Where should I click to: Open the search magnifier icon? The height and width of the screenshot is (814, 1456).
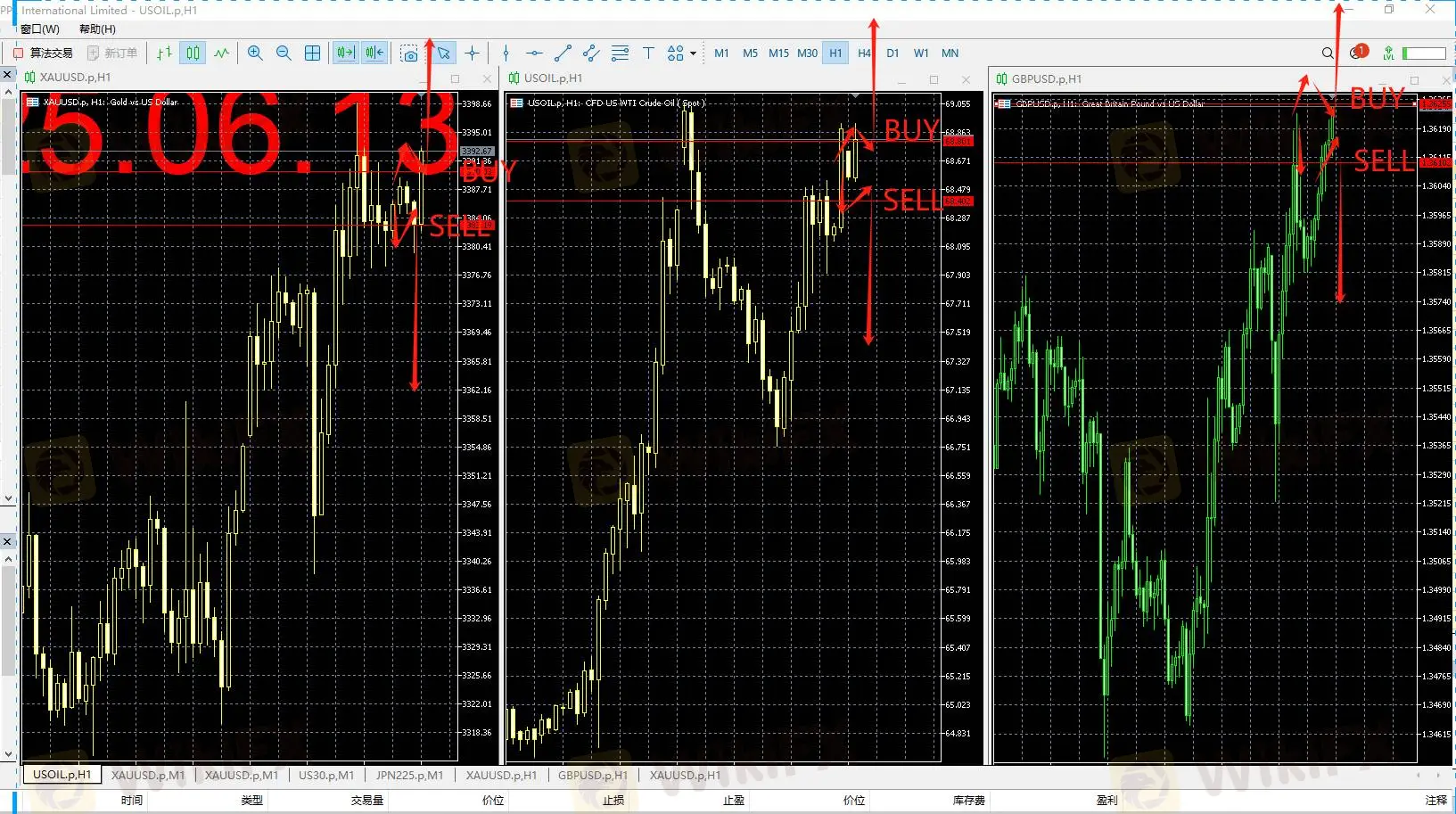coord(1328,53)
